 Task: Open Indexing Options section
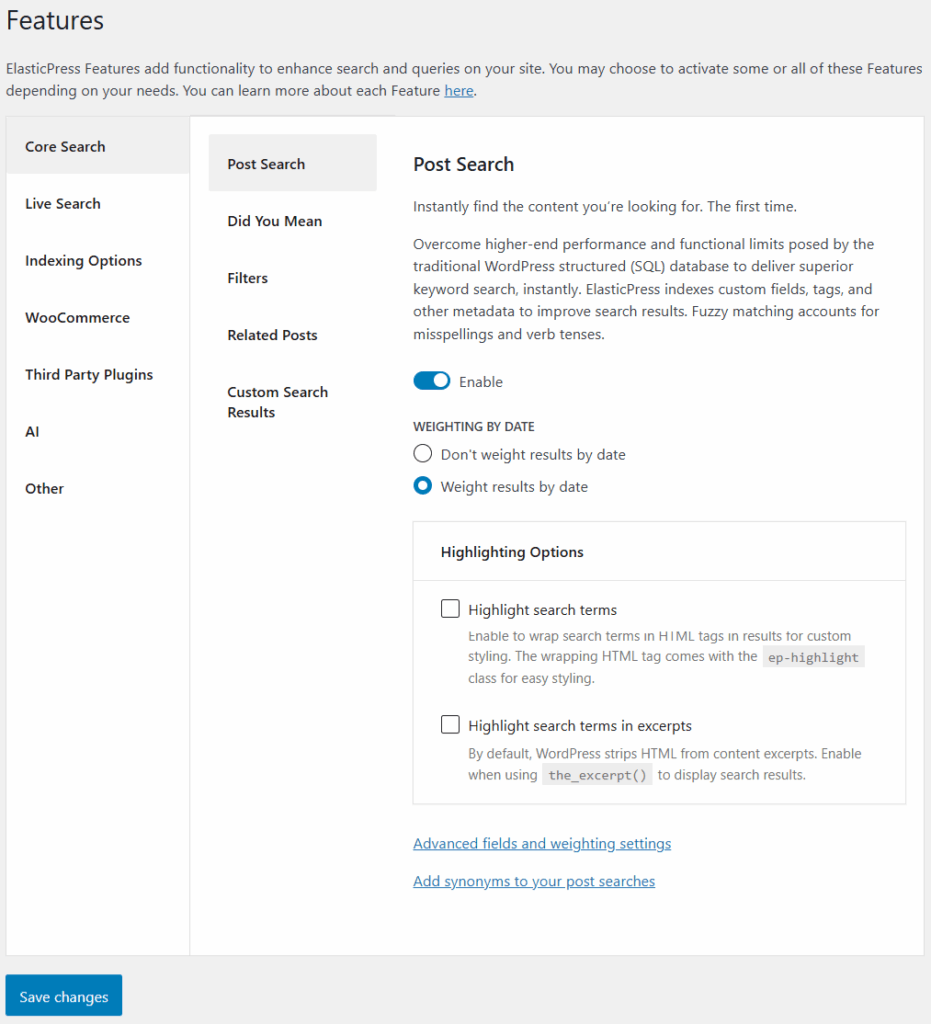point(84,261)
